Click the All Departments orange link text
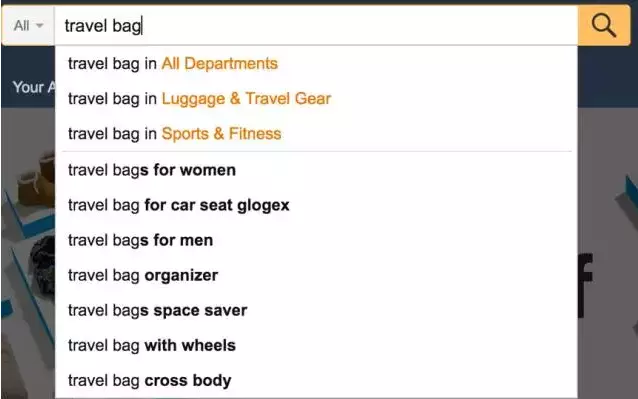The width and height of the screenshot is (638, 399). [x=220, y=63]
